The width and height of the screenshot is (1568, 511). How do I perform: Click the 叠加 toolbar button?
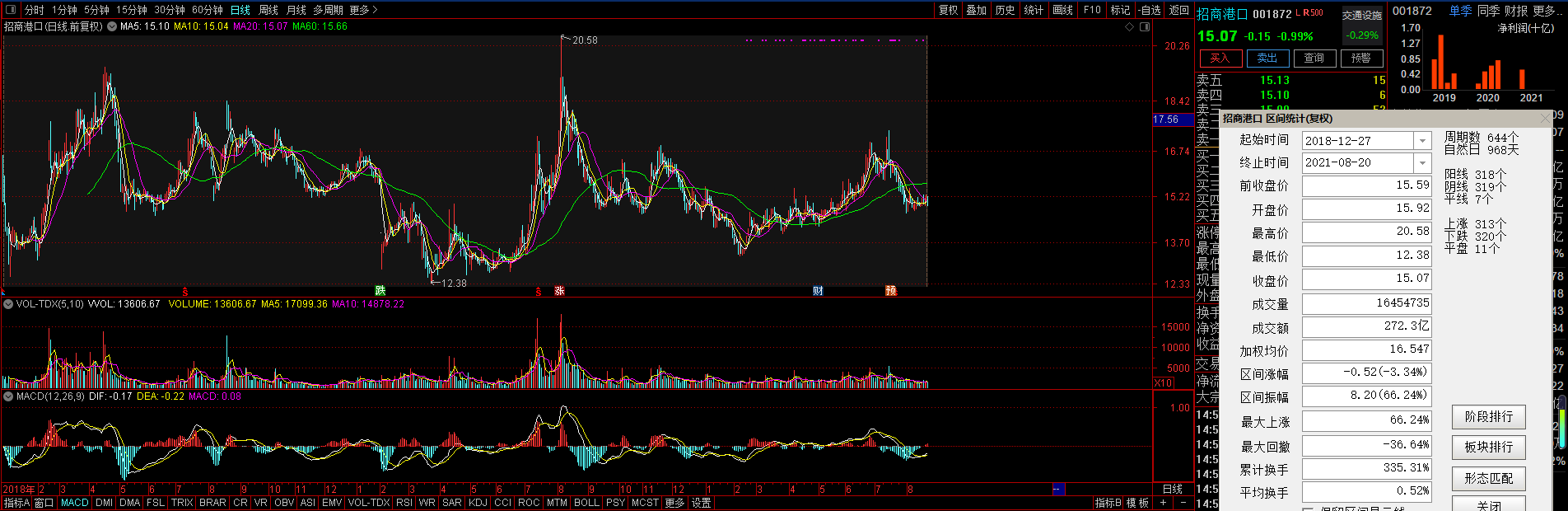pos(977,10)
